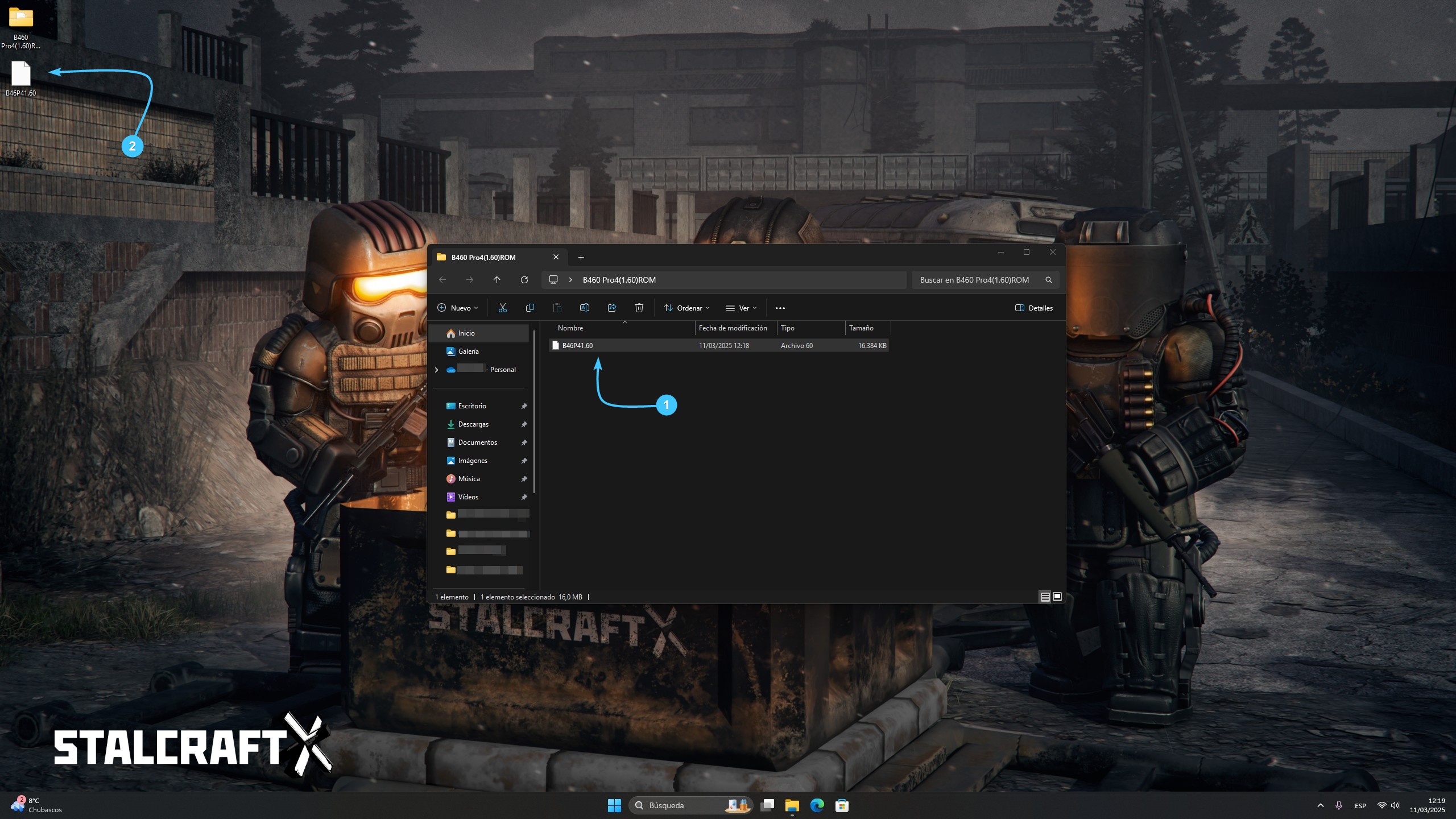Open Task View from the taskbar
The image size is (1456, 819).
(767, 805)
